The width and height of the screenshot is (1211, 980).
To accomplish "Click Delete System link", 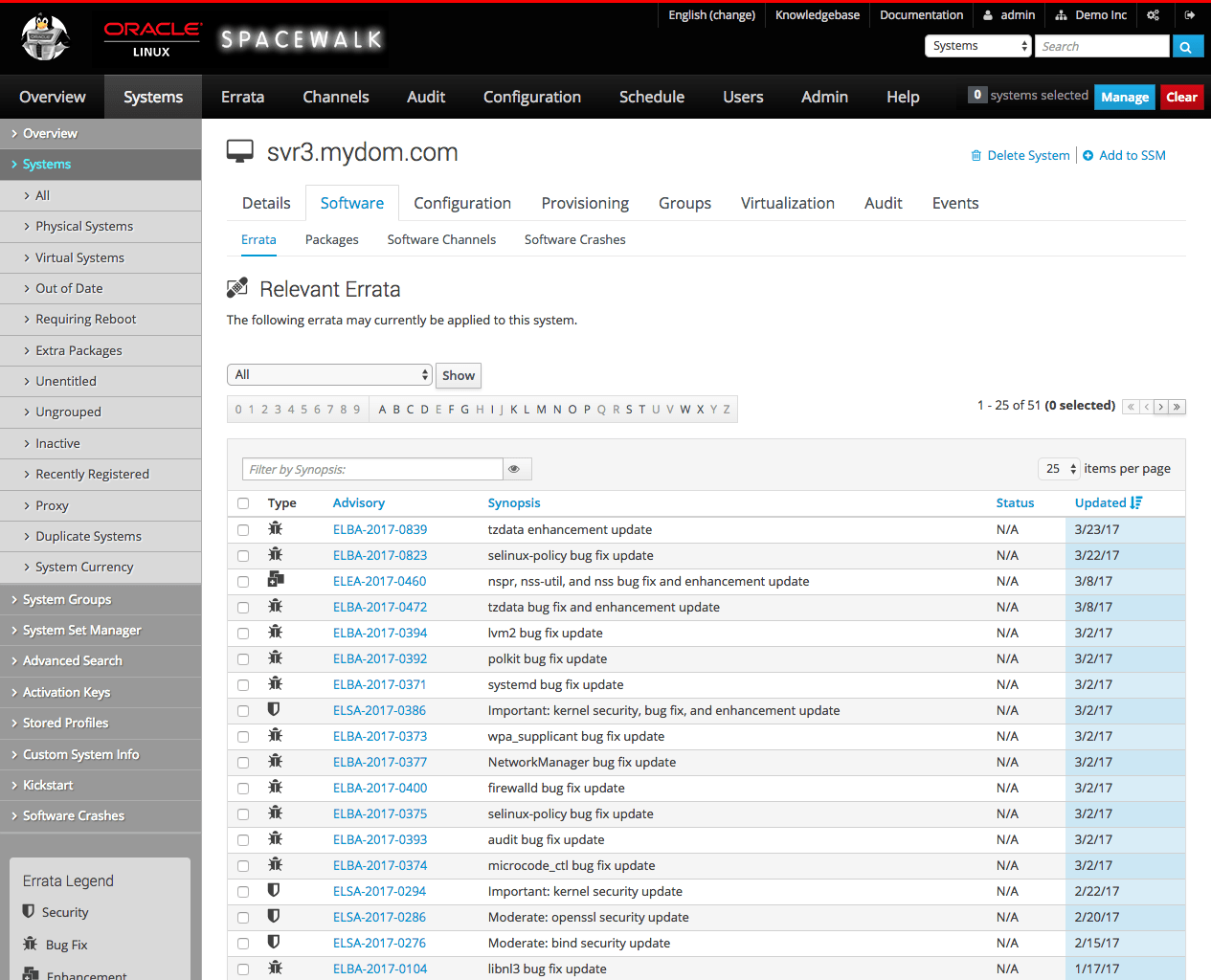I will pos(1020,155).
